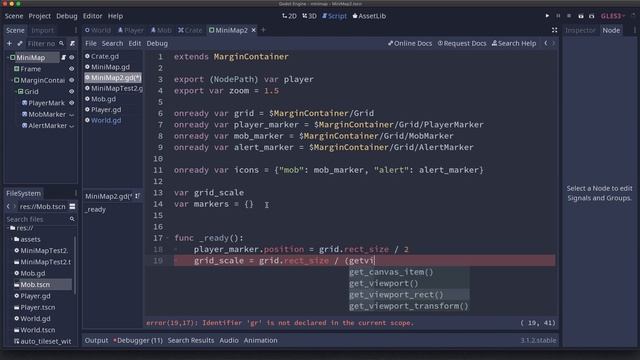Open Online Docs link
The width and height of the screenshot is (640, 360).
pos(410,43)
